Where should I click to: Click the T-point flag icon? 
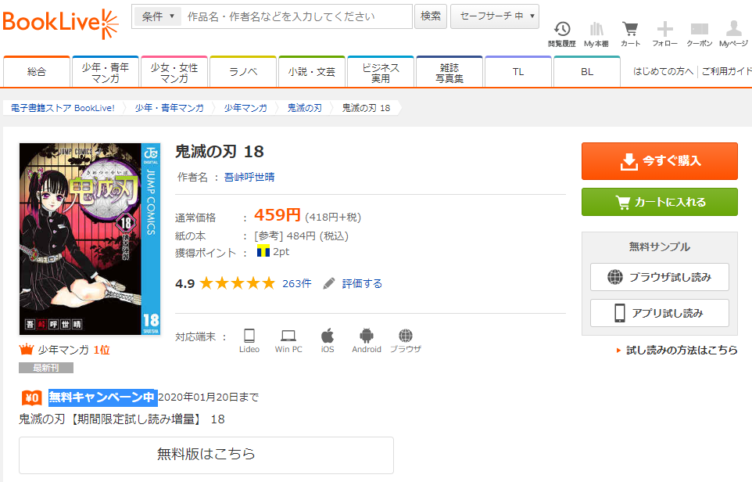(x=263, y=251)
